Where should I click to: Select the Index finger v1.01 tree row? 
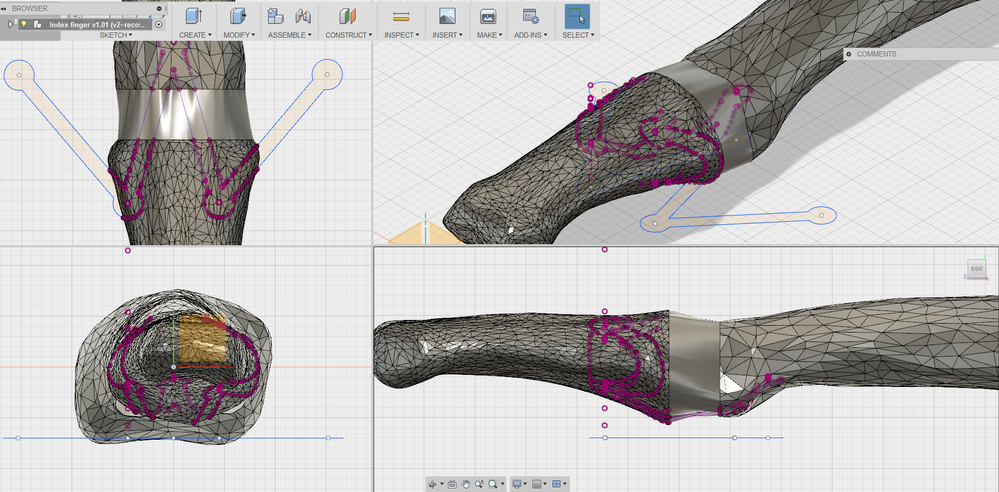click(85, 24)
